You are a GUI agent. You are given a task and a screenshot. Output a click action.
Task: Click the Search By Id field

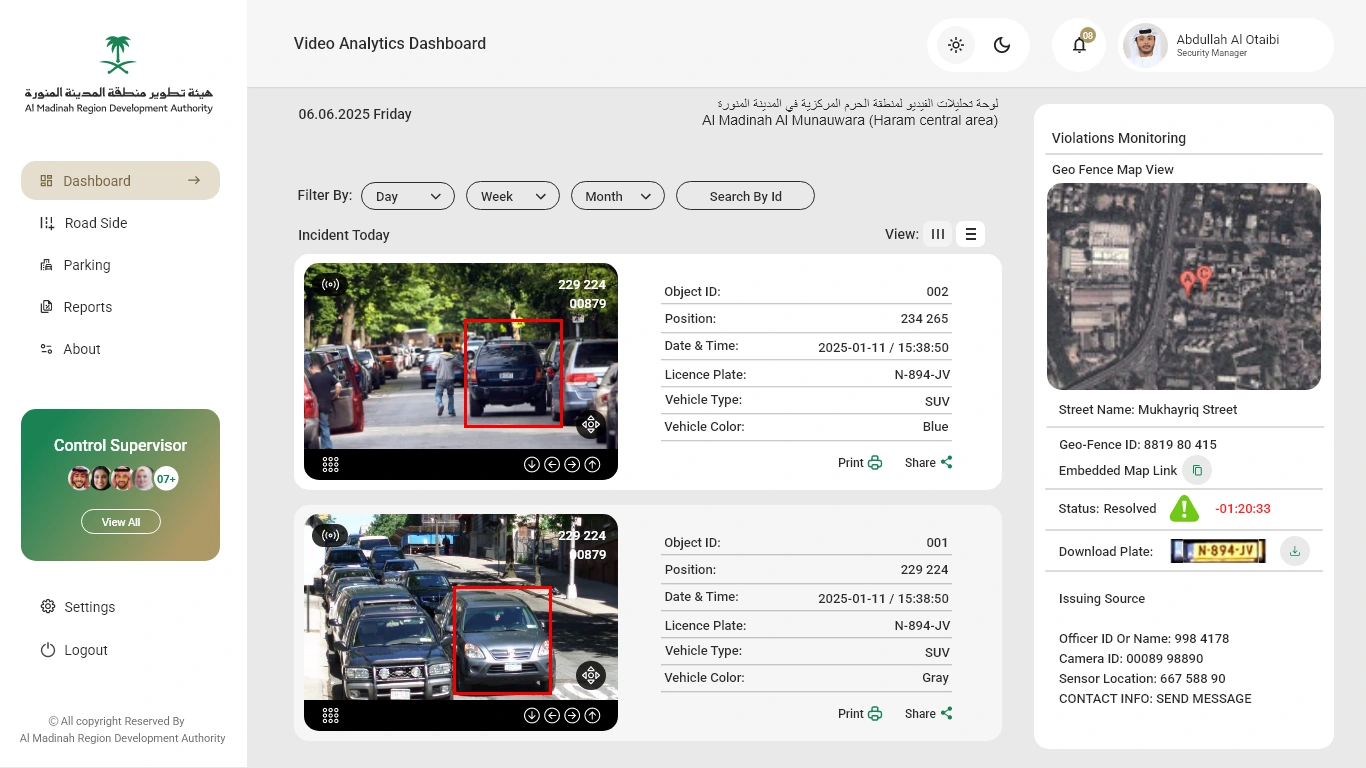pos(745,196)
